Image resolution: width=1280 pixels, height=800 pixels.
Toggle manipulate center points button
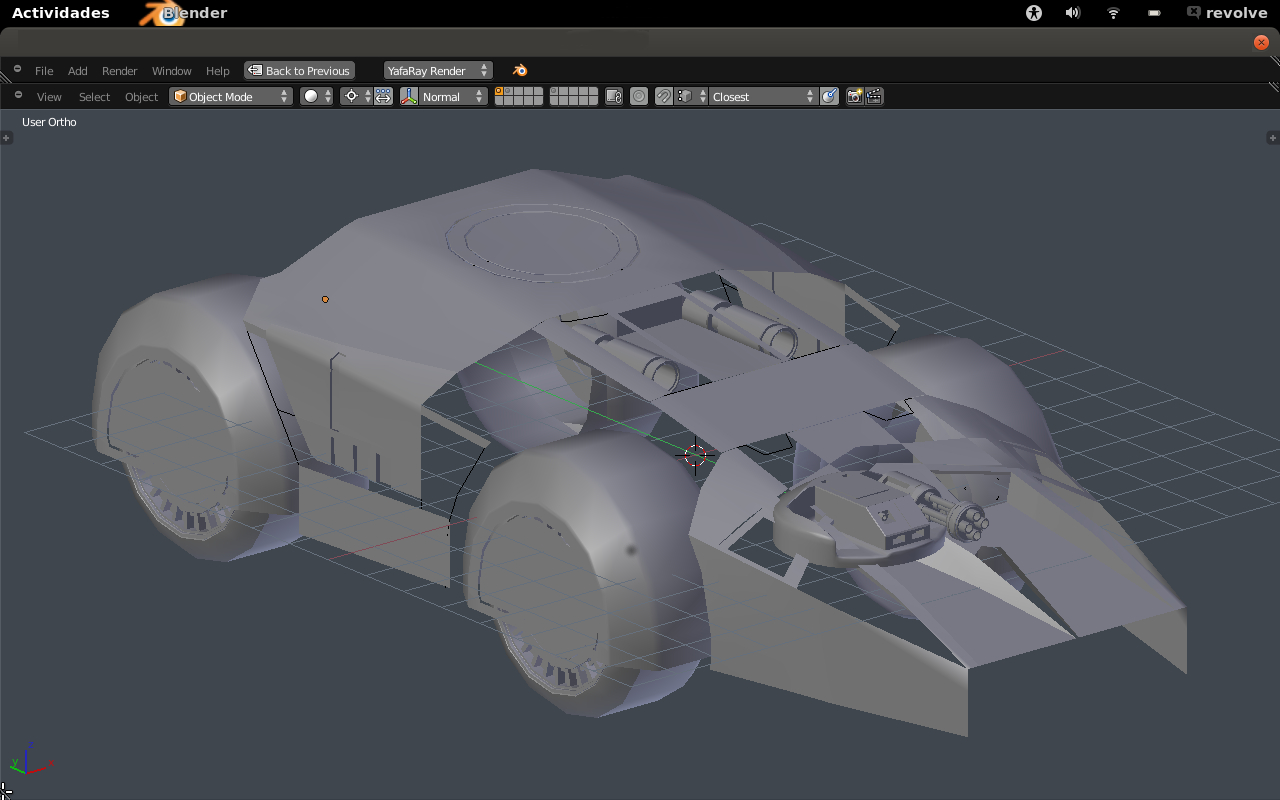tap(383, 96)
